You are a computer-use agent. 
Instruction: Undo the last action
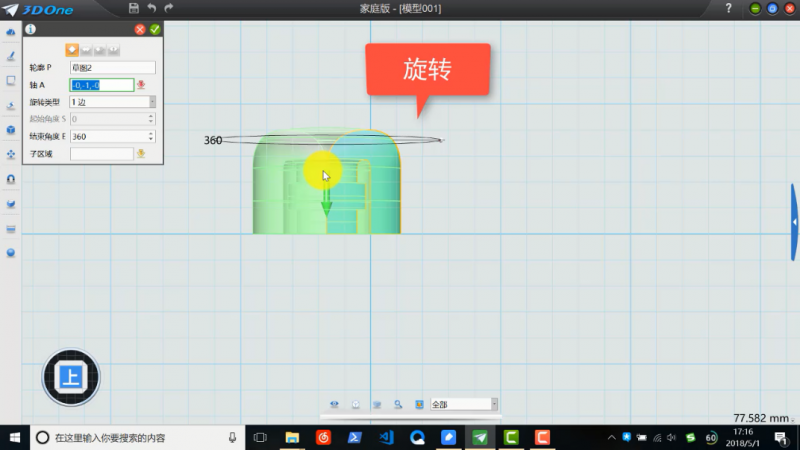152,8
